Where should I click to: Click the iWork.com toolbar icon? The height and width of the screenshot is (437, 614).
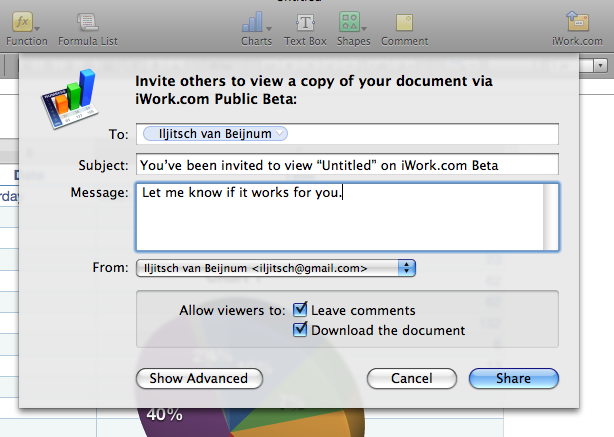pyautogui.click(x=577, y=22)
